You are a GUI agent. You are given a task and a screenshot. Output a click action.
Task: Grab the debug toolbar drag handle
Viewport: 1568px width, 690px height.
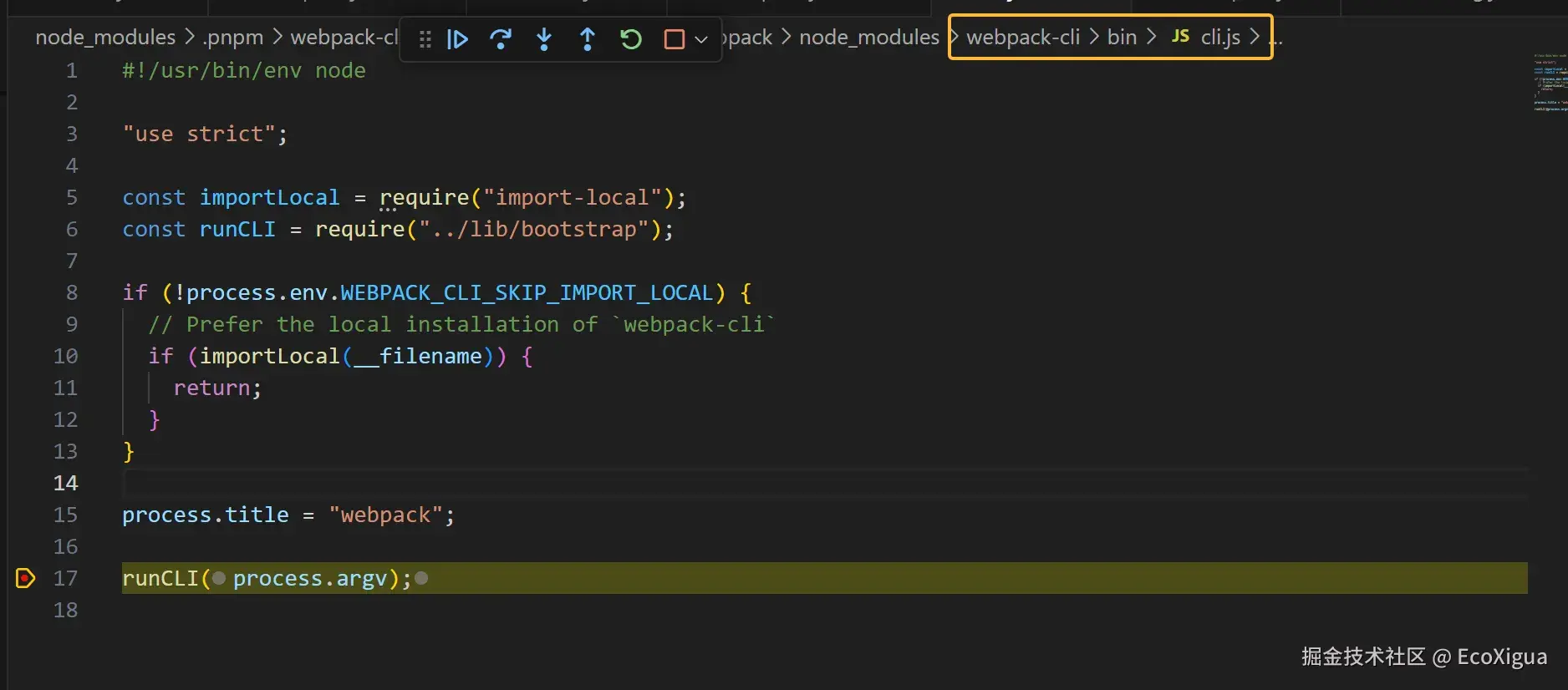click(425, 39)
